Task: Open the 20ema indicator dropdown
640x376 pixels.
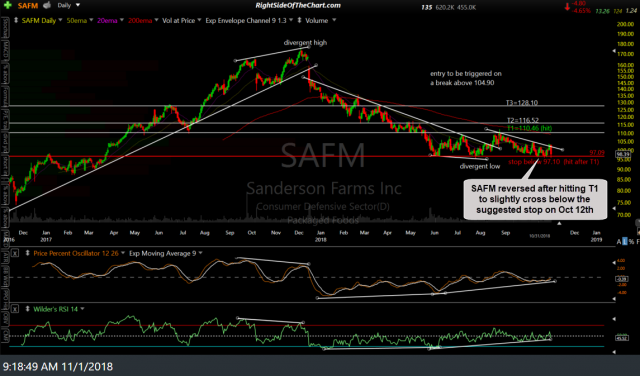Action: coord(121,20)
